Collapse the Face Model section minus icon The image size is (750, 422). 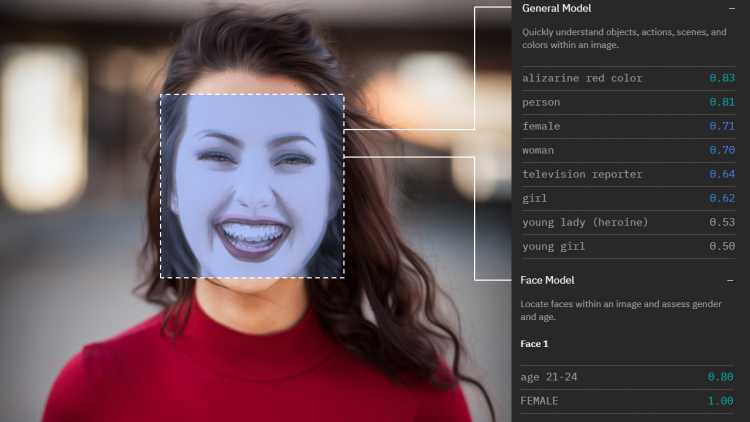tap(730, 280)
